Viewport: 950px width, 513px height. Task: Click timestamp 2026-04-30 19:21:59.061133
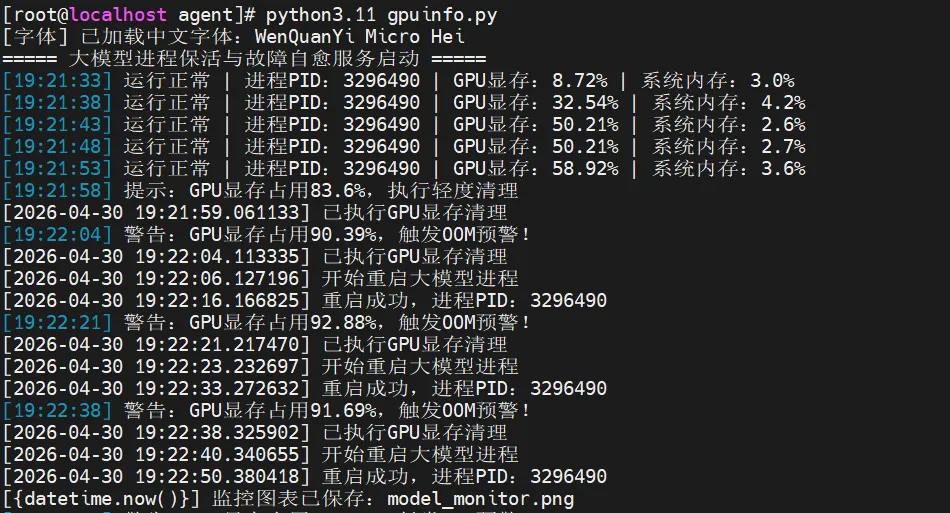(156, 212)
